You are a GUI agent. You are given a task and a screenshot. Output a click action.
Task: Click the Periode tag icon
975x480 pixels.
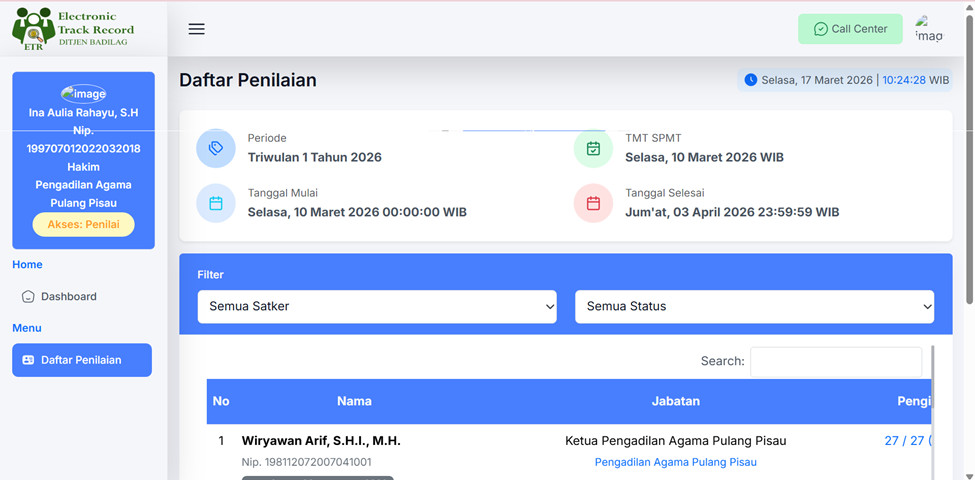pyautogui.click(x=216, y=148)
